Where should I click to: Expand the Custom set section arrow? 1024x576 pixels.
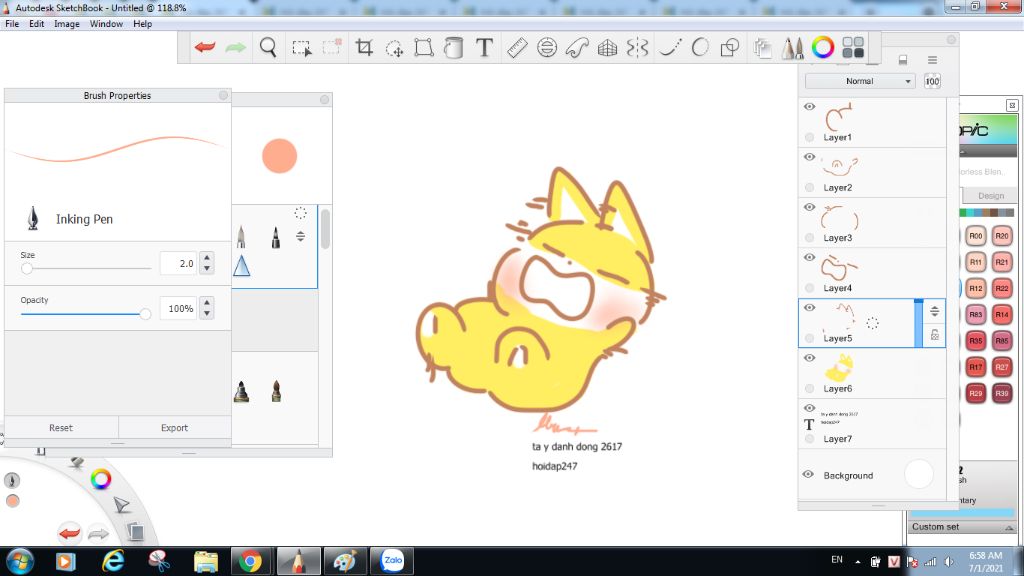(1009, 527)
